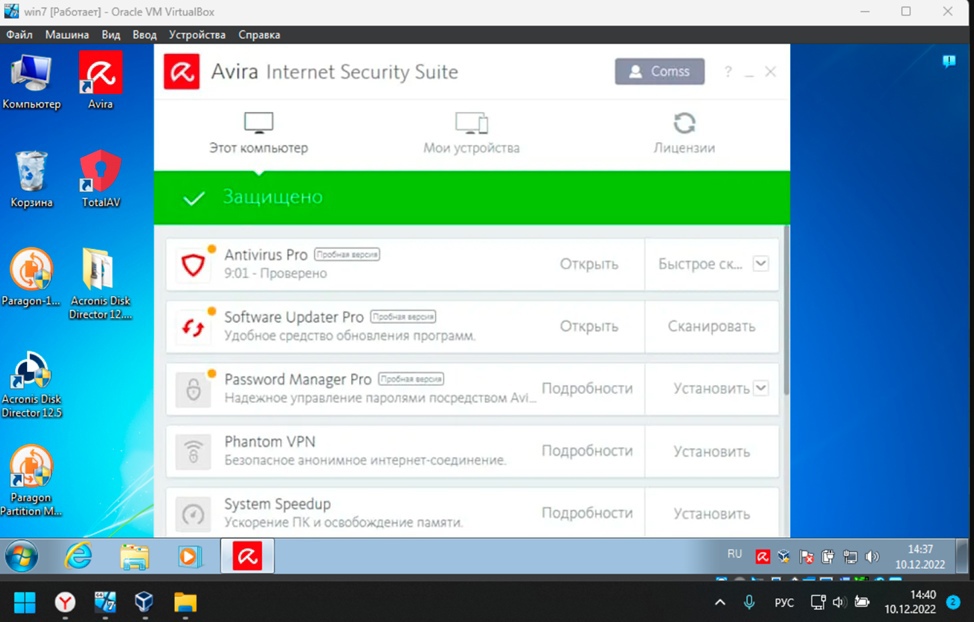Image resolution: width=974 pixels, height=622 pixels.
Task: Select the Корзина recycle bin icon
Action: 31,179
